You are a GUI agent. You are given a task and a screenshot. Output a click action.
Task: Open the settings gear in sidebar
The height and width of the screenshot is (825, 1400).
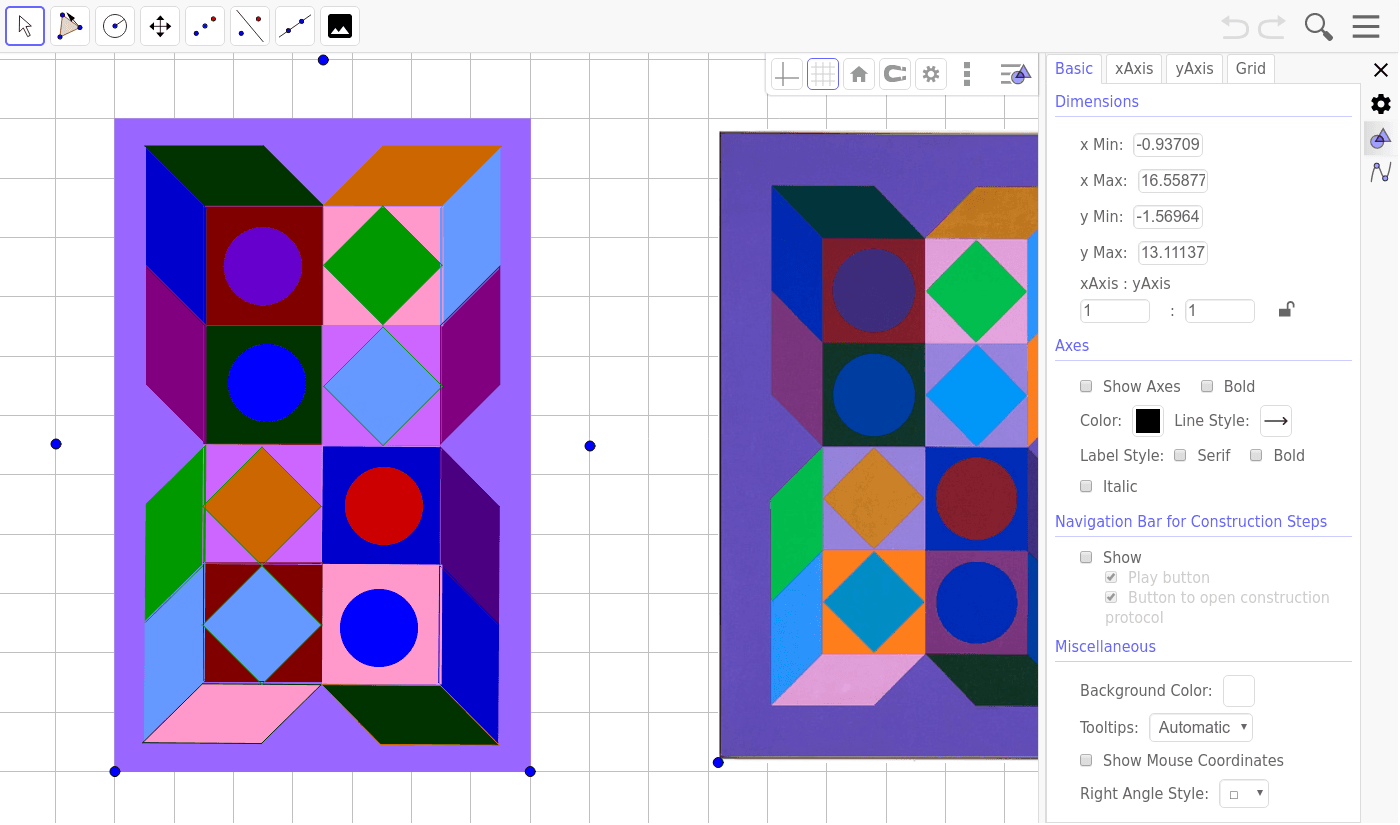pyautogui.click(x=1381, y=104)
